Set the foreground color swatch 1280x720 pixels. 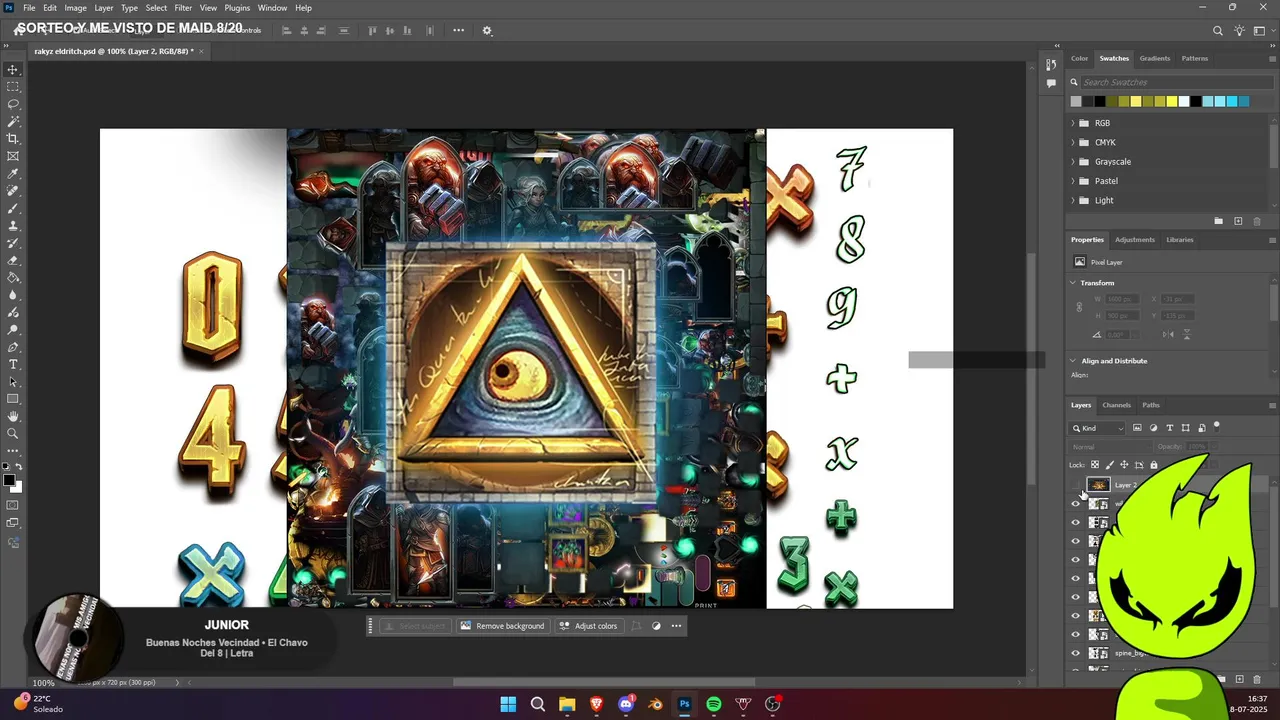(9, 481)
